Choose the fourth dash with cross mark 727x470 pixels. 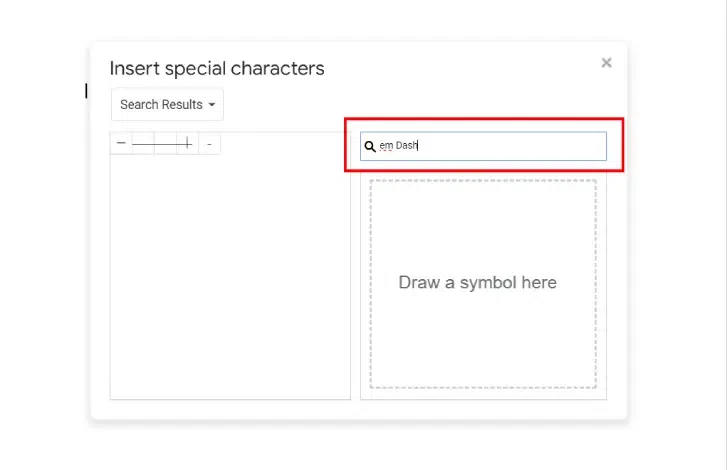[187, 144]
